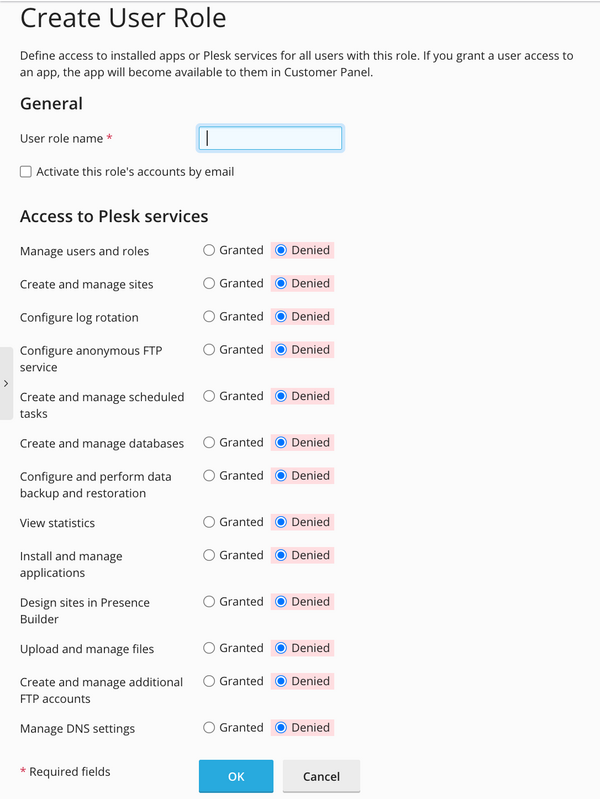Viewport: 600px width, 799px height.
Task: Click the User role name field
Action: click(271, 138)
